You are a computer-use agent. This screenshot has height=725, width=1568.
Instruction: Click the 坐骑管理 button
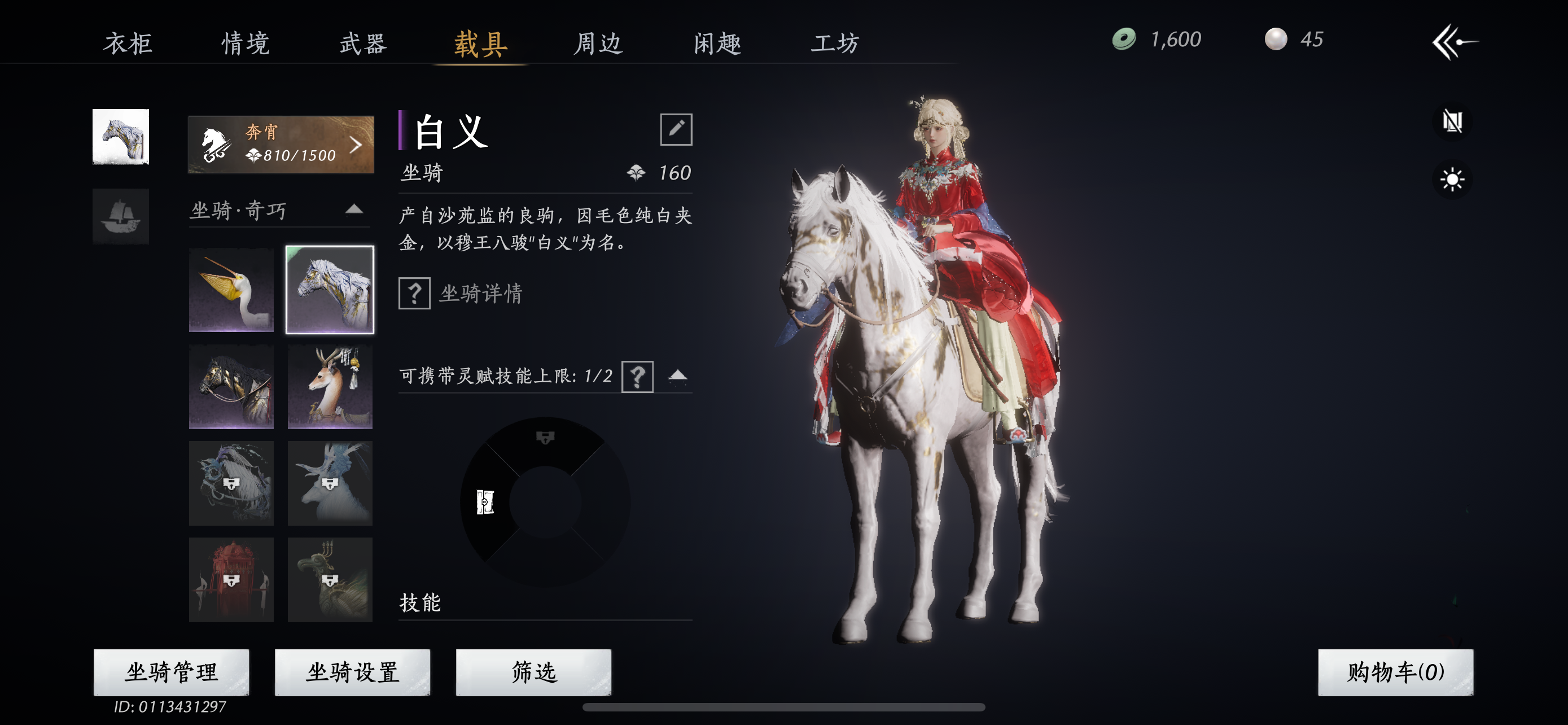(x=171, y=672)
